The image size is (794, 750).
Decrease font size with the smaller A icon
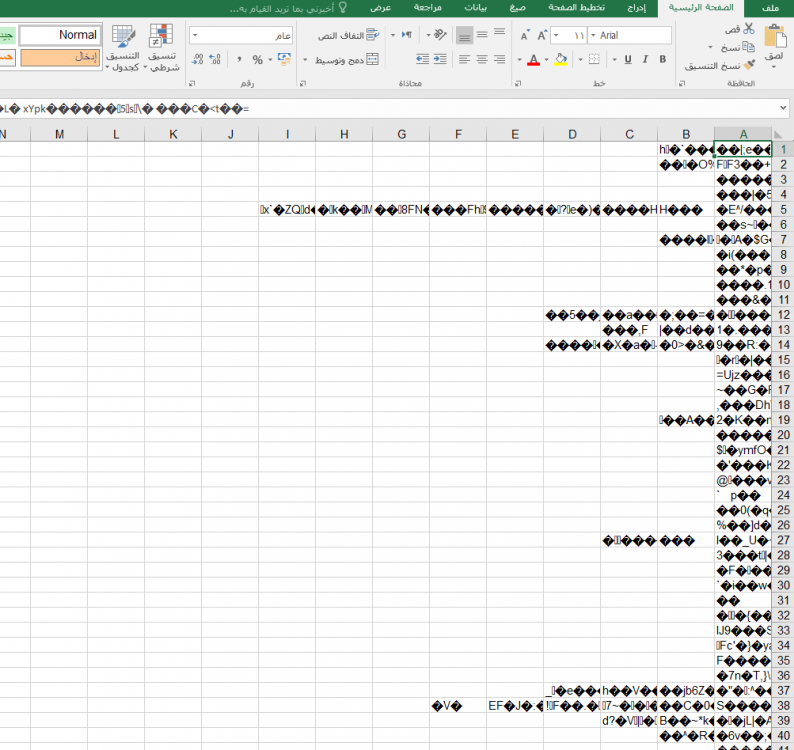coord(524,36)
